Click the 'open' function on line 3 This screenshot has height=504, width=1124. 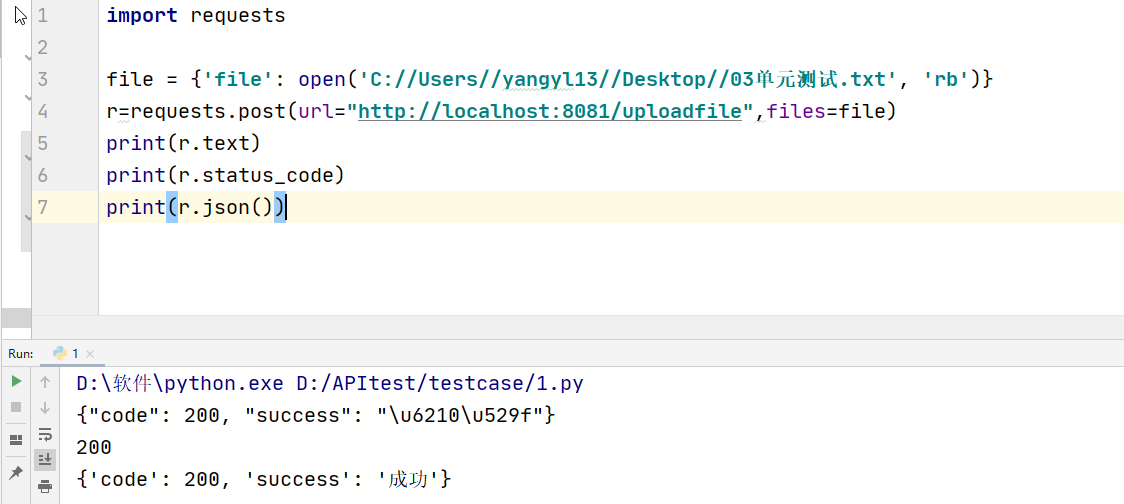click(322, 80)
